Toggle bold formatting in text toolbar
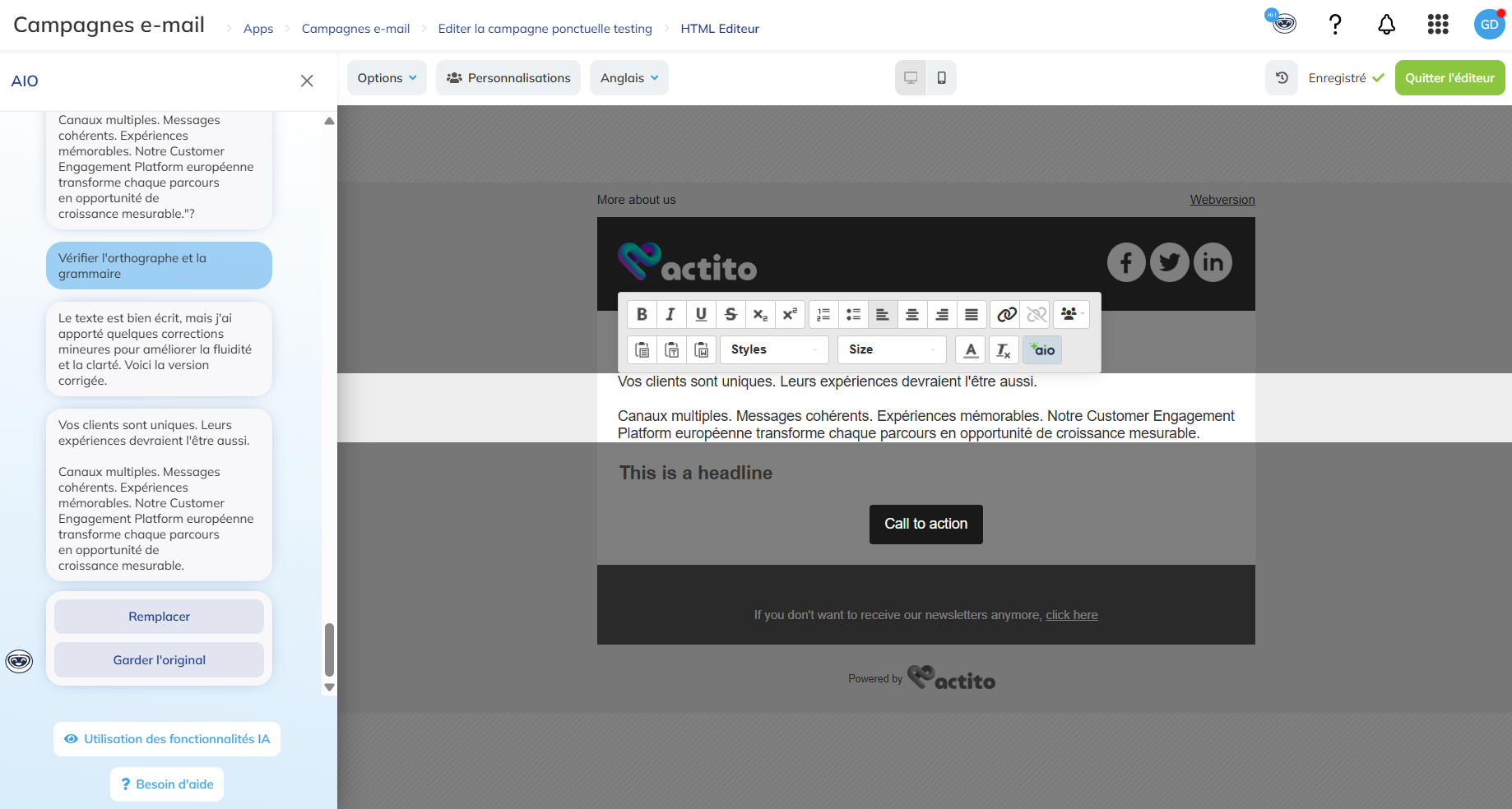Screen dimensions: 1512x809 642,314
